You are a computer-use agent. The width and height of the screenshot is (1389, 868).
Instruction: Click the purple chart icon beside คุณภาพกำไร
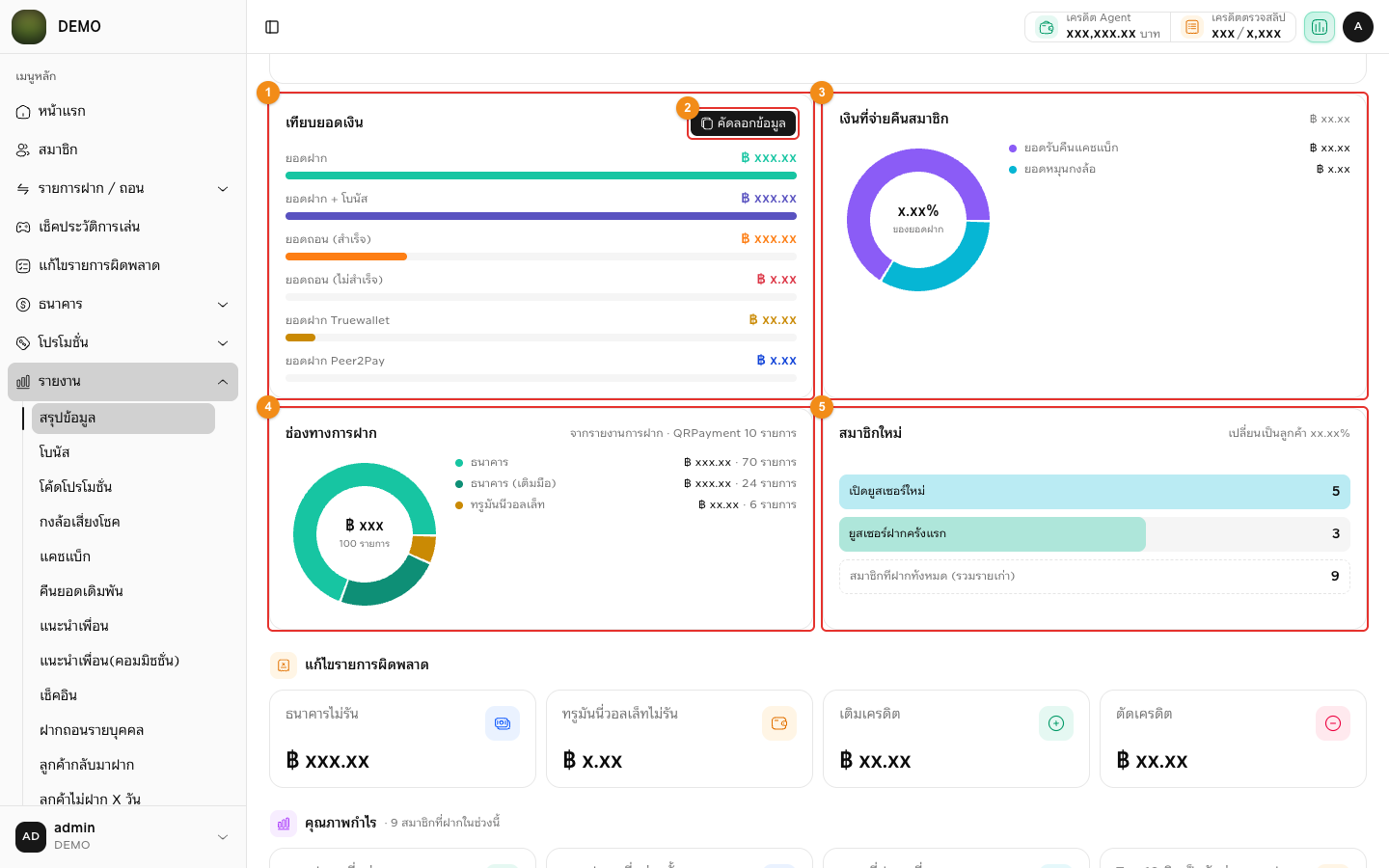point(284,824)
